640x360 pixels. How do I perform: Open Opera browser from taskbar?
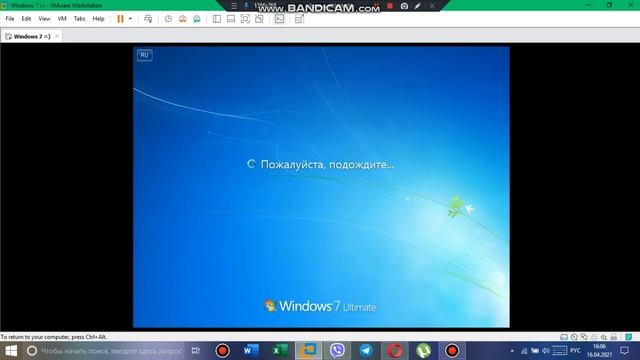point(394,351)
